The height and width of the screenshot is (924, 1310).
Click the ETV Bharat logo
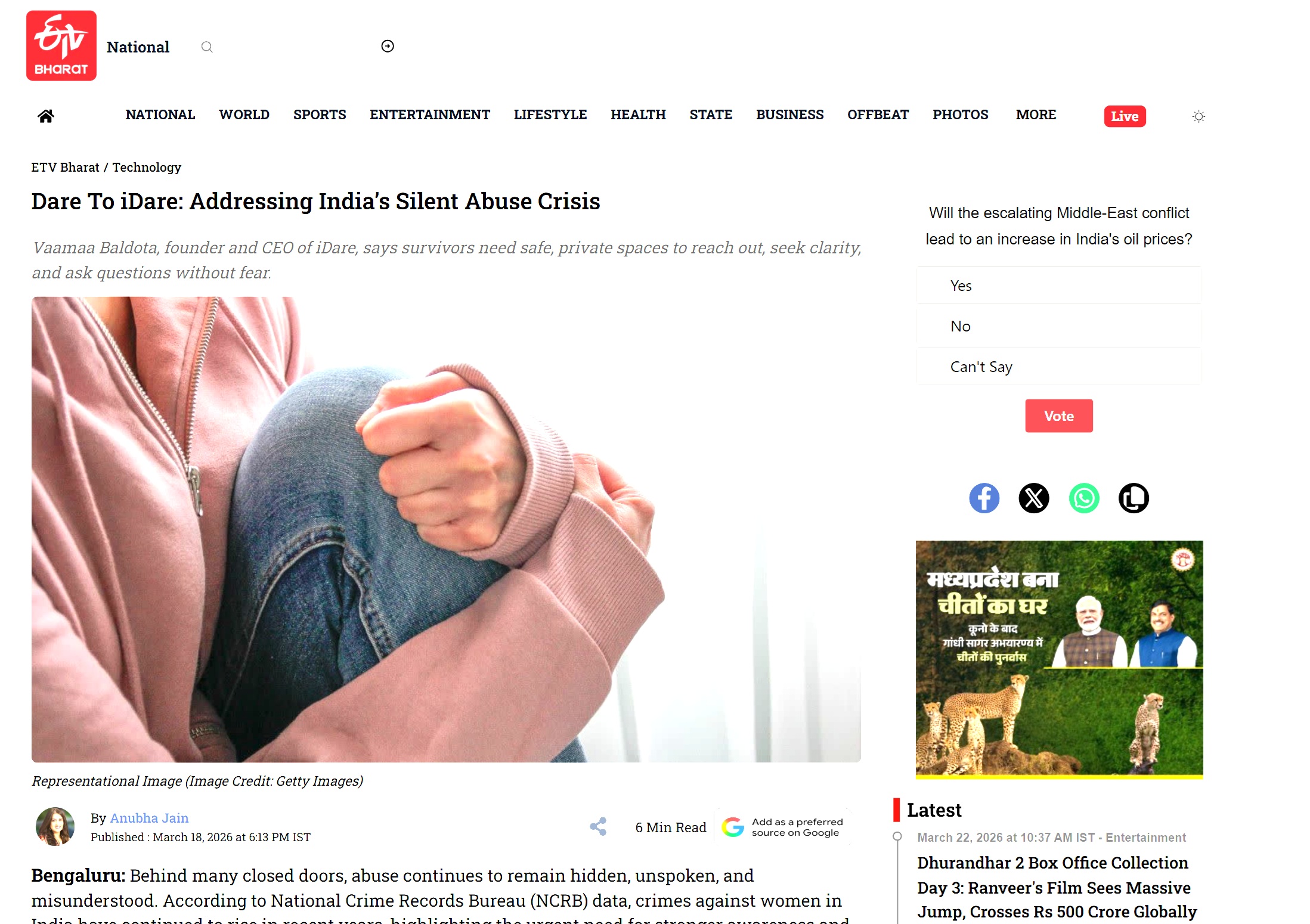pyautogui.click(x=61, y=46)
